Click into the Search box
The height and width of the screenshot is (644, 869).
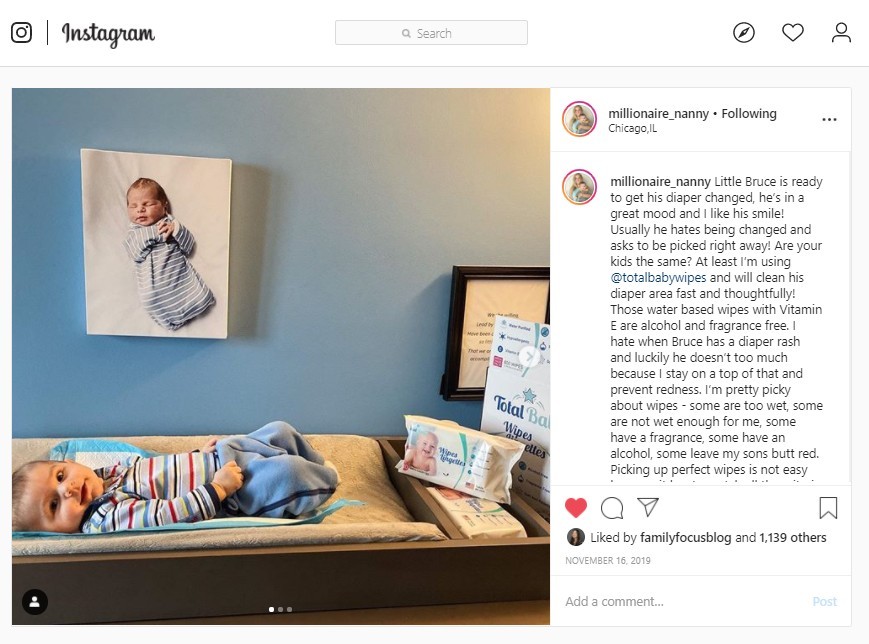431,33
